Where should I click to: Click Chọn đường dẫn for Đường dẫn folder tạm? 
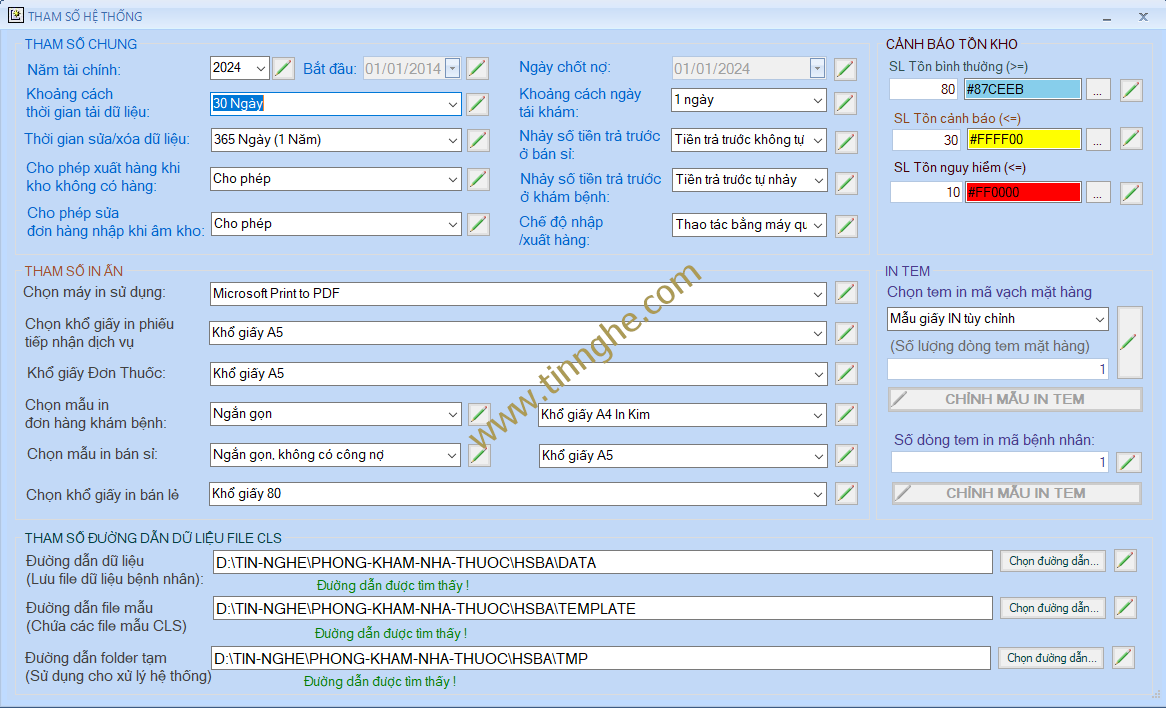pyautogui.click(x=1051, y=657)
